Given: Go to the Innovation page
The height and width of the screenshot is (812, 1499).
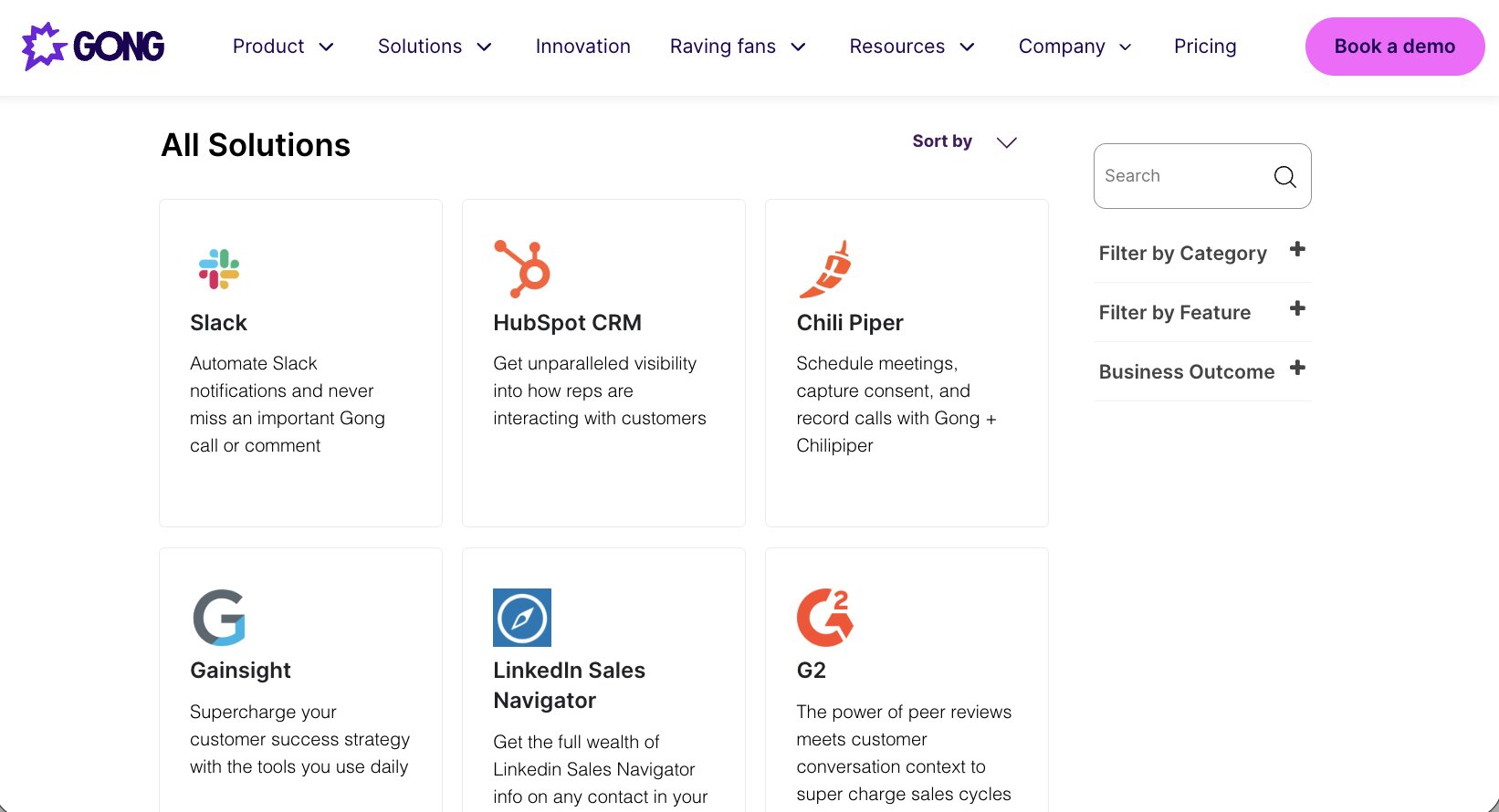Looking at the screenshot, I should pyautogui.click(x=583, y=47).
